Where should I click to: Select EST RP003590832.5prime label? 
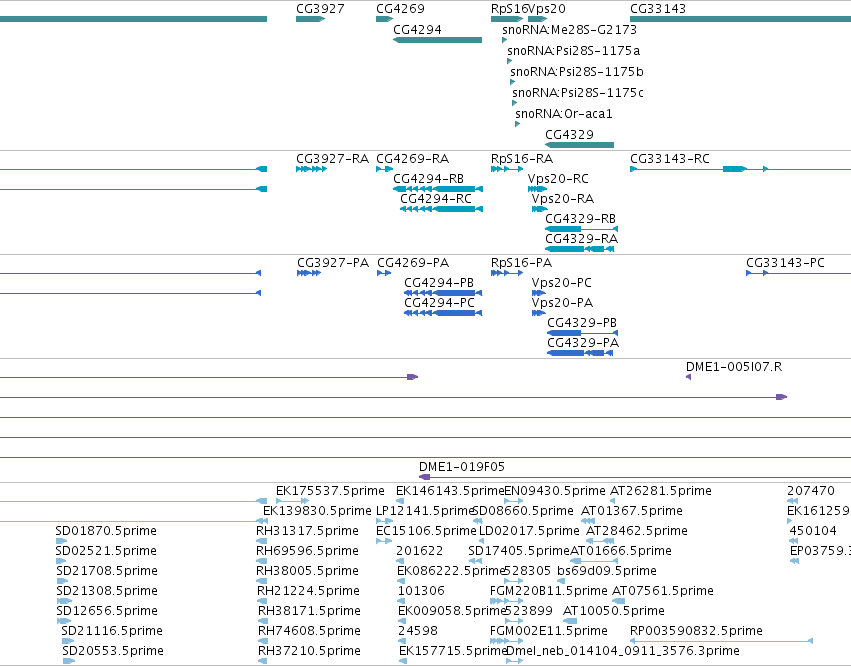point(696,631)
